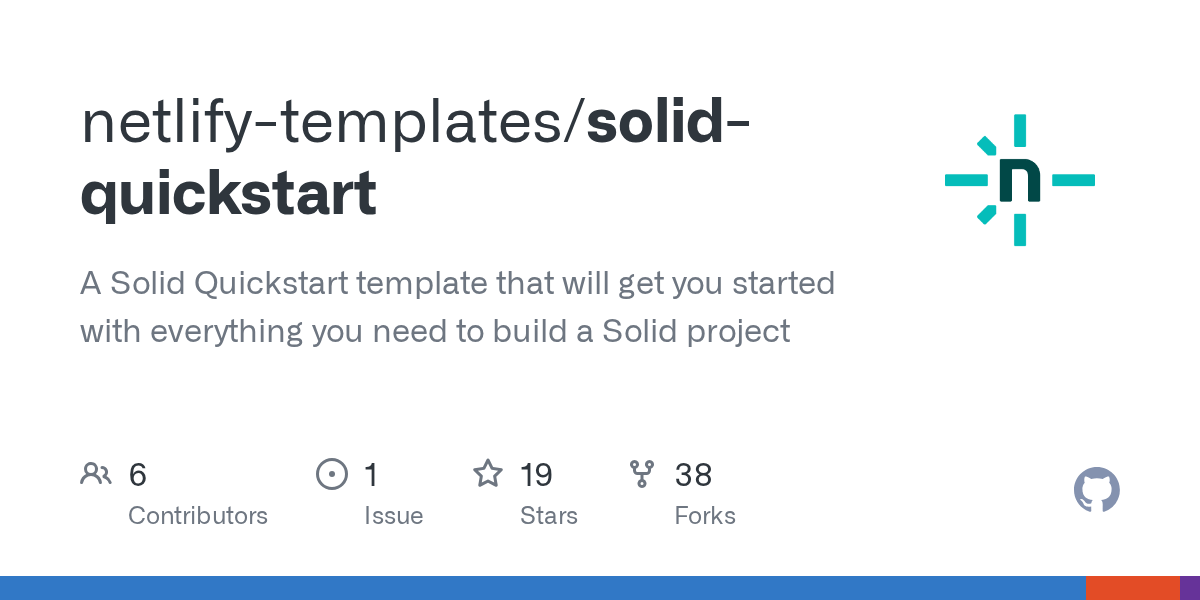1200x600 pixels.
Task: Click the fork icon
Action: tap(642, 474)
